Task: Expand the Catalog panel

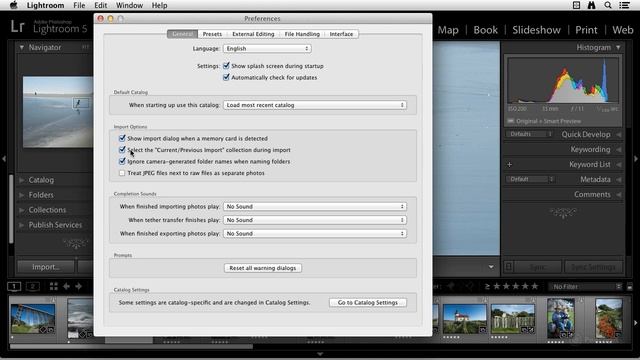Action: click(x=41, y=180)
